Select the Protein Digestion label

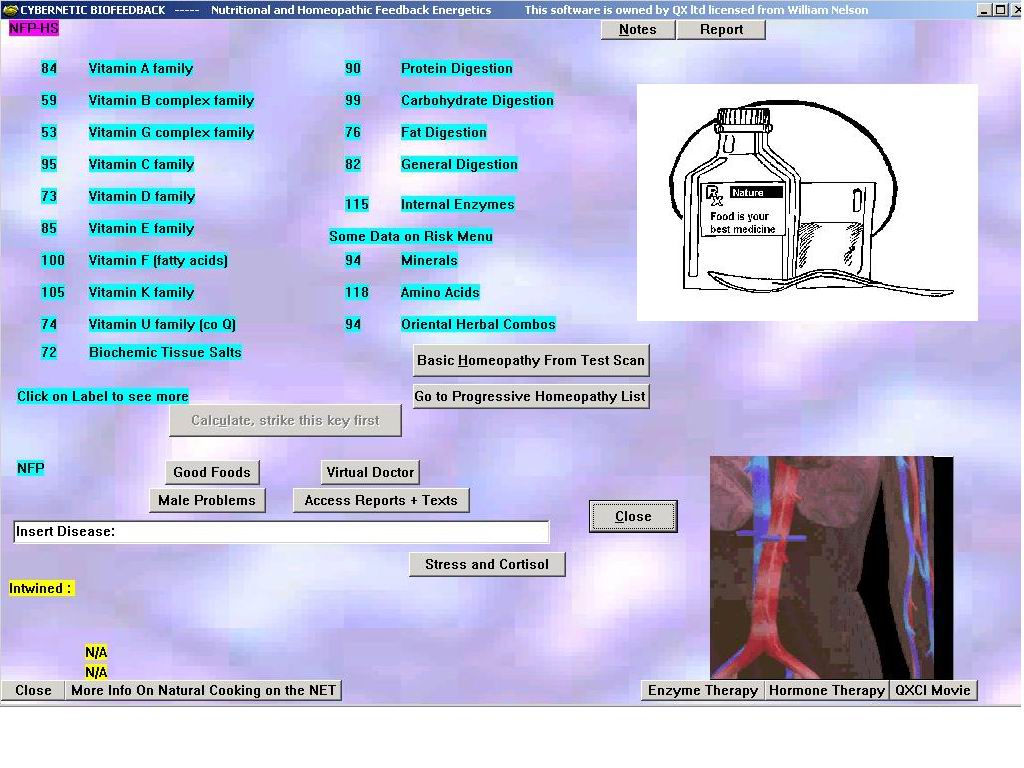(457, 69)
